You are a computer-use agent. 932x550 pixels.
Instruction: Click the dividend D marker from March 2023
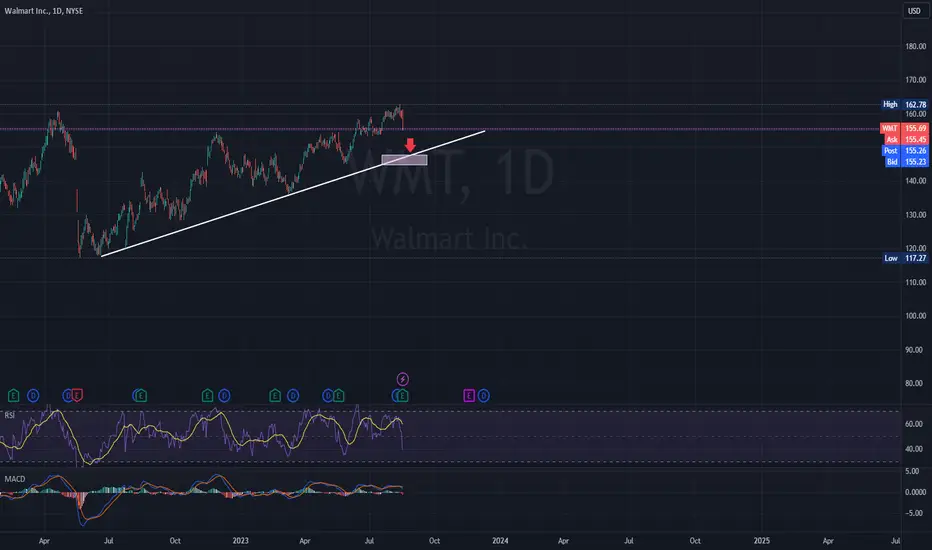click(x=293, y=395)
